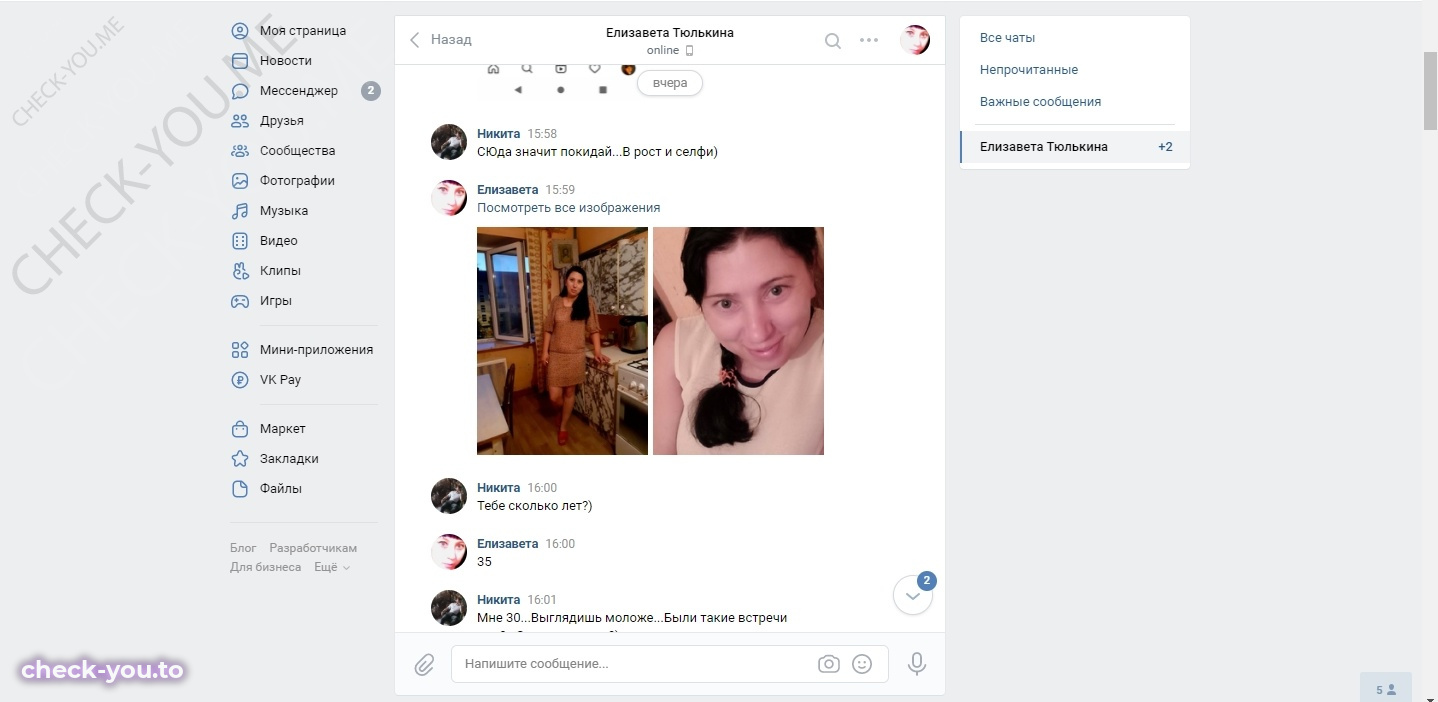Open the emoji smiley picker
Screen dimensions: 1438x702
pyautogui.click(x=862, y=664)
